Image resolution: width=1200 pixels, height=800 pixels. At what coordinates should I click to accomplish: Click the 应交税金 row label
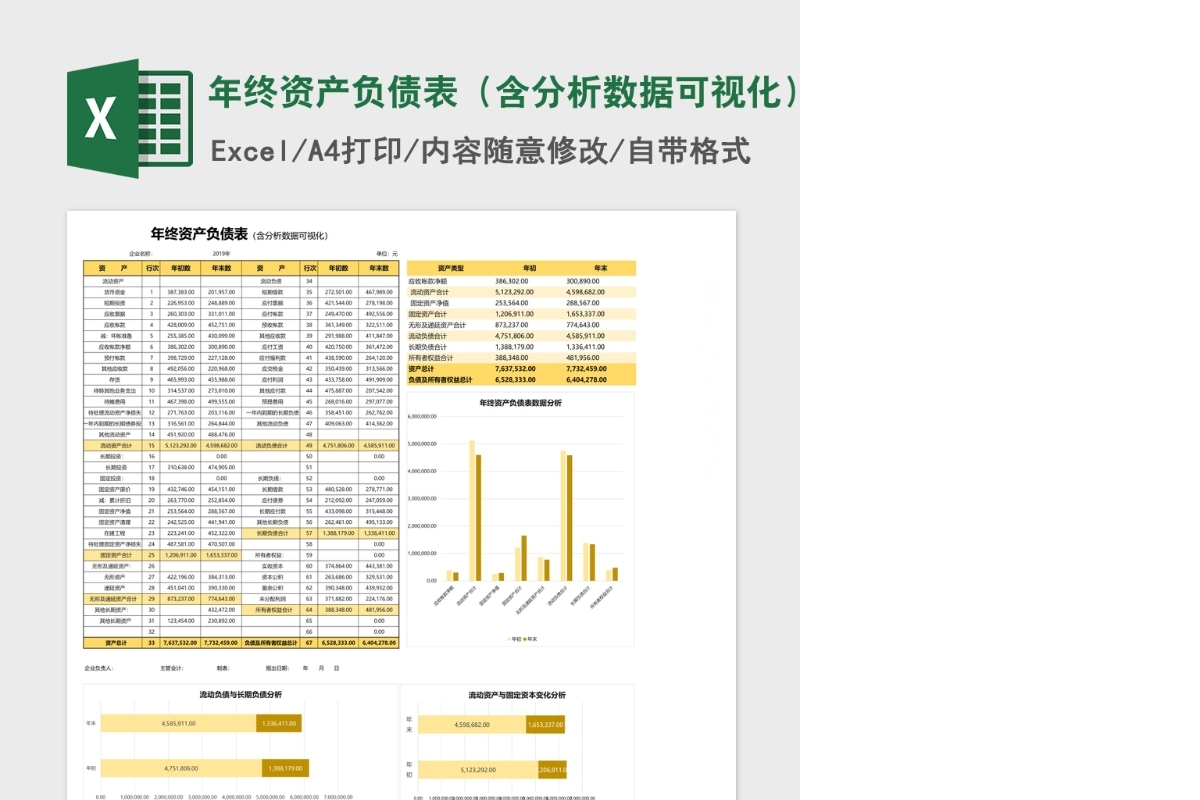click(x=272, y=369)
